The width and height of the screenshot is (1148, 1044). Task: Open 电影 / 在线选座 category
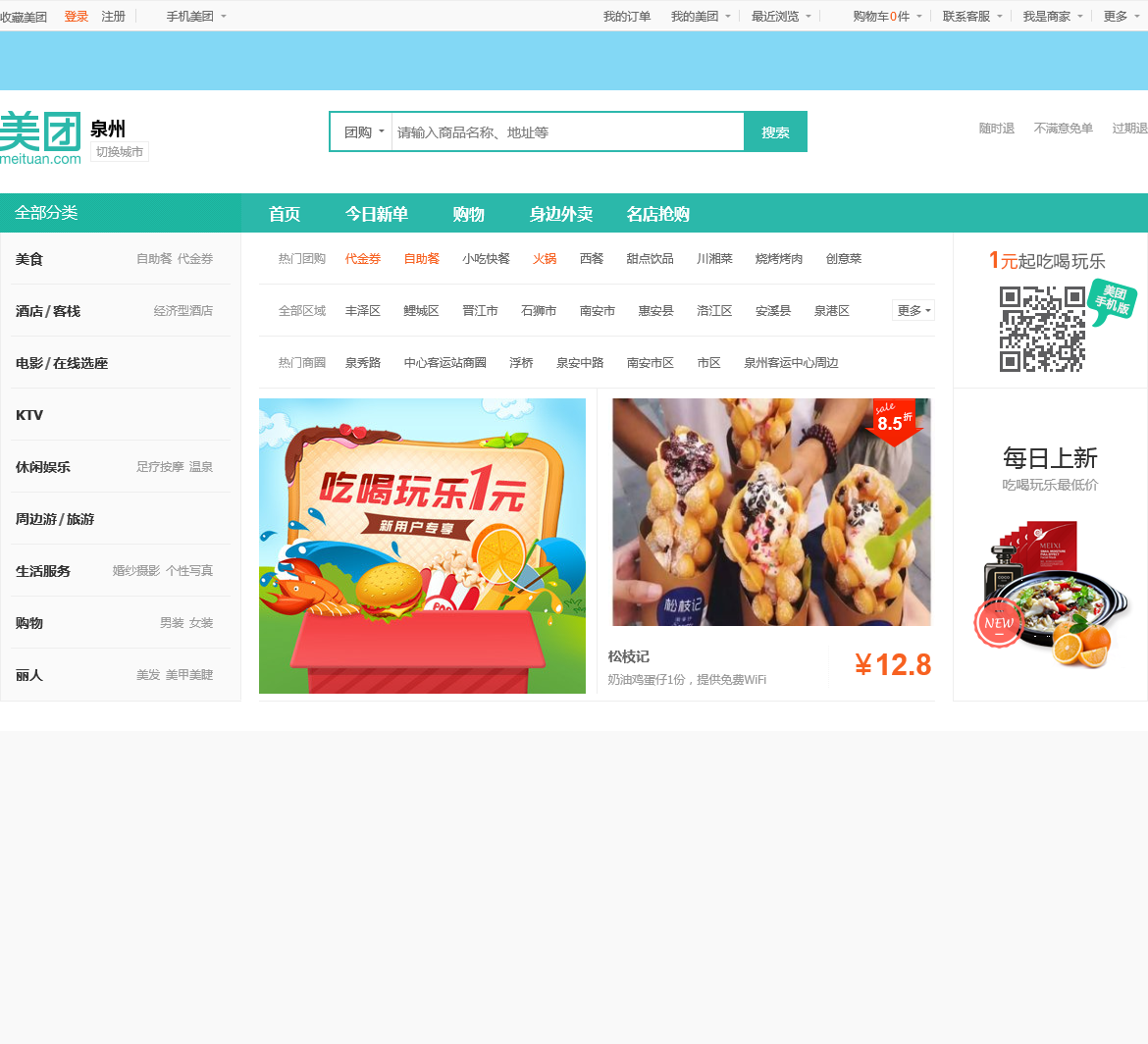(x=62, y=363)
